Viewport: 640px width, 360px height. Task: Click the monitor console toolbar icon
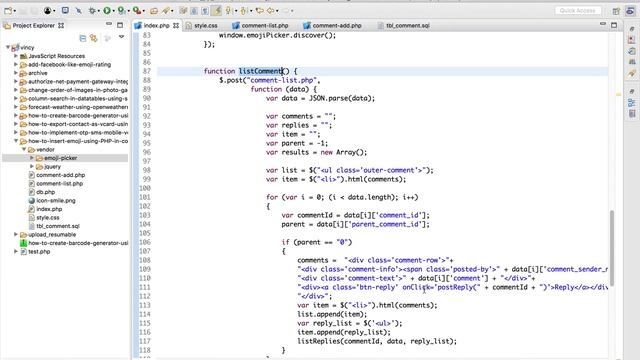tap(65, 11)
